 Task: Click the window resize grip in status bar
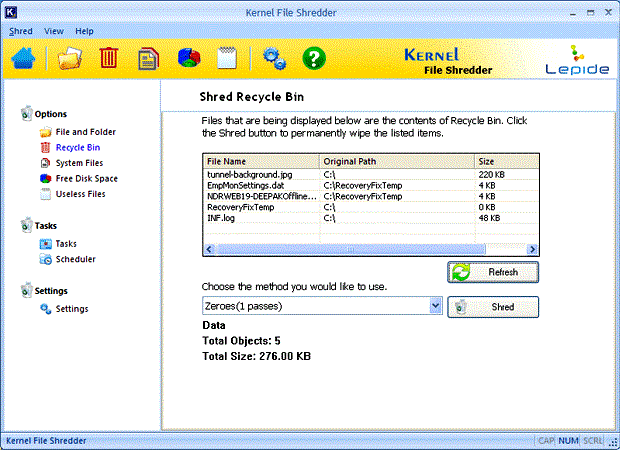coord(613,443)
